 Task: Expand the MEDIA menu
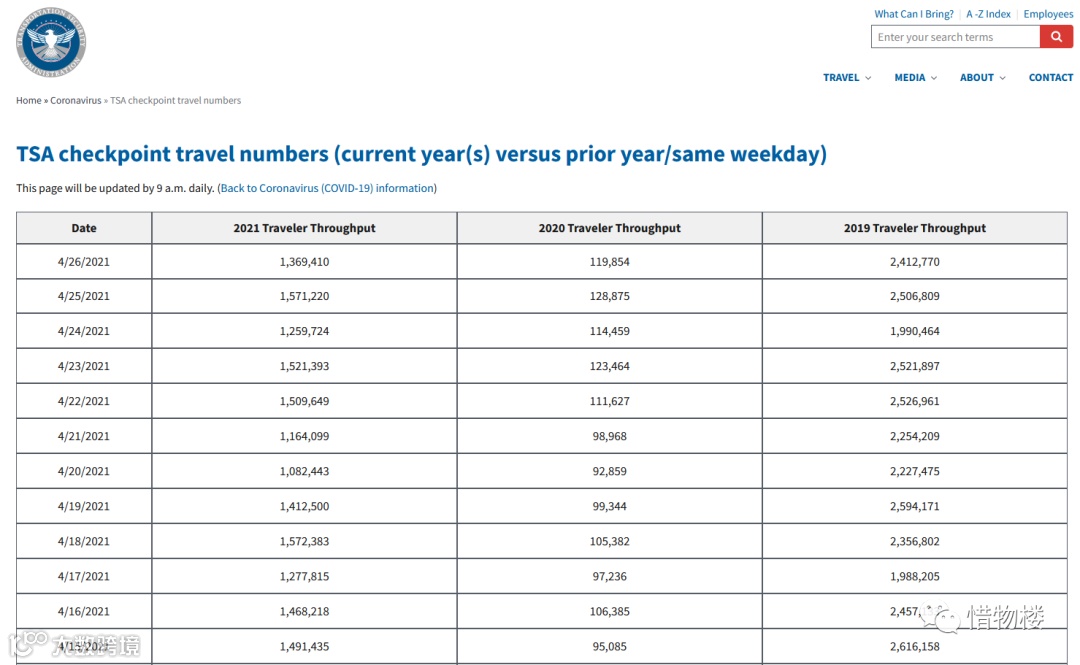pyautogui.click(x=915, y=77)
